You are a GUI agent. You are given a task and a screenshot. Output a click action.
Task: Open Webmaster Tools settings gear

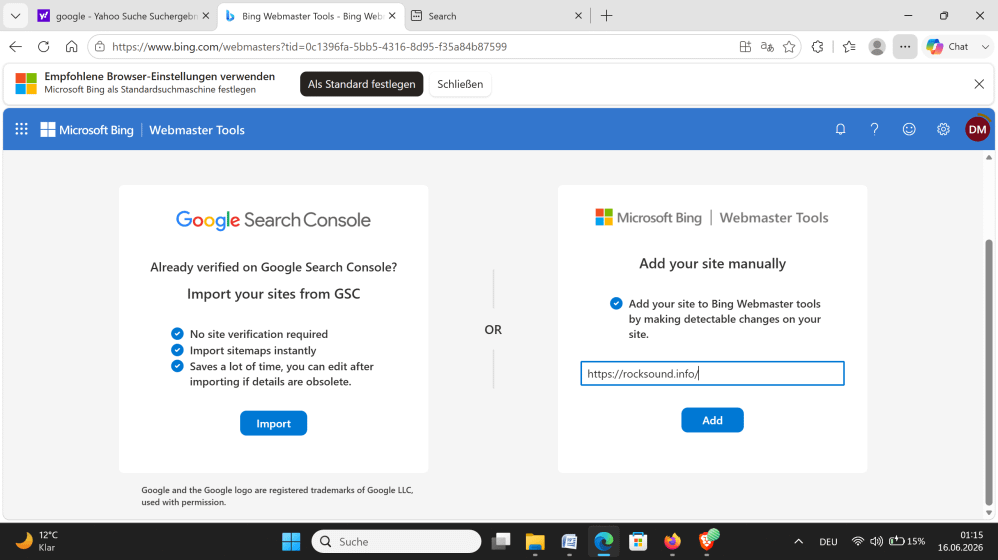tap(943, 130)
